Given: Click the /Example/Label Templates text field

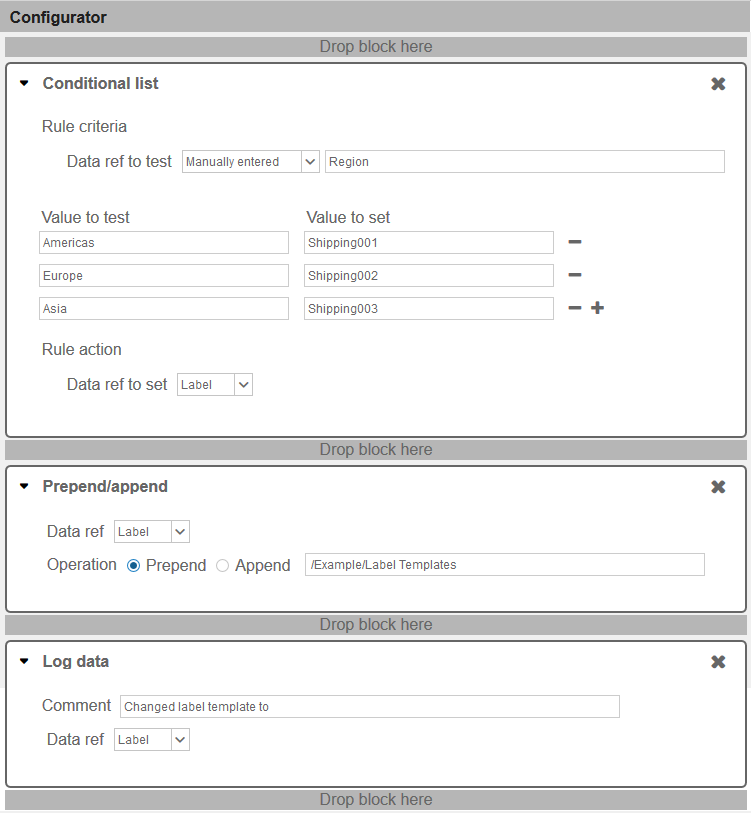Looking at the screenshot, I should pos(504,565).
